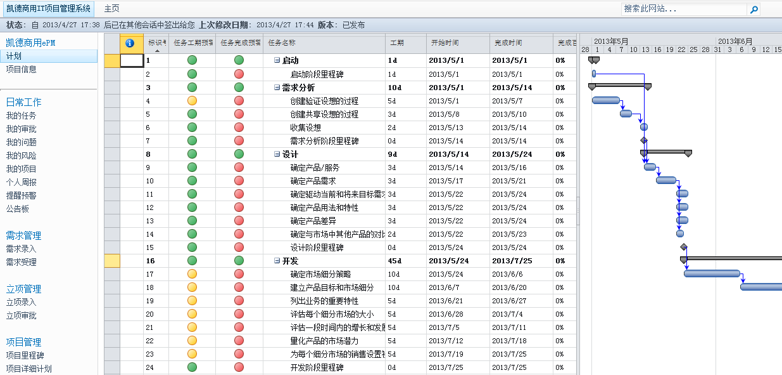Click the 2013/7/4 finish date cell
Image resolution: width=782 pixels, height=375 pixels.
[x=521, y=314]
